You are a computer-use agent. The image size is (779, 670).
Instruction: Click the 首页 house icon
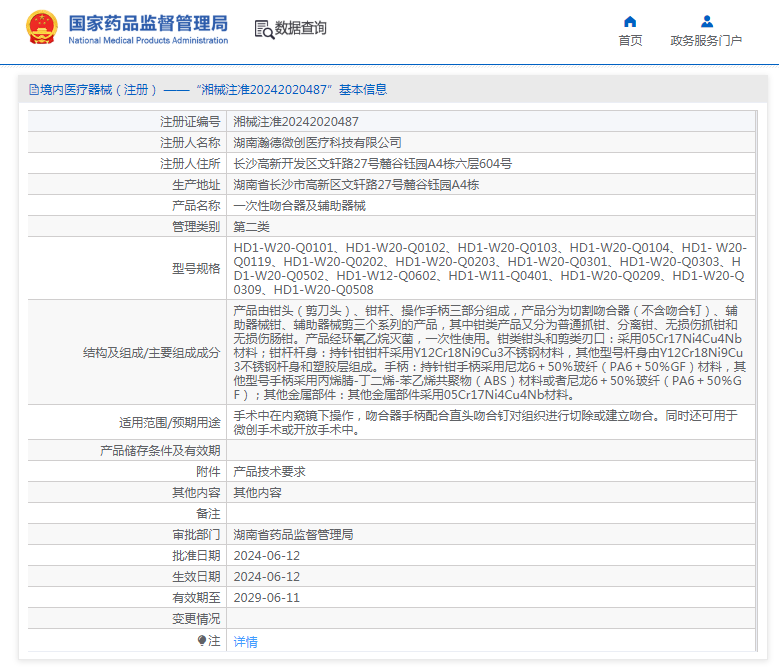630,21
